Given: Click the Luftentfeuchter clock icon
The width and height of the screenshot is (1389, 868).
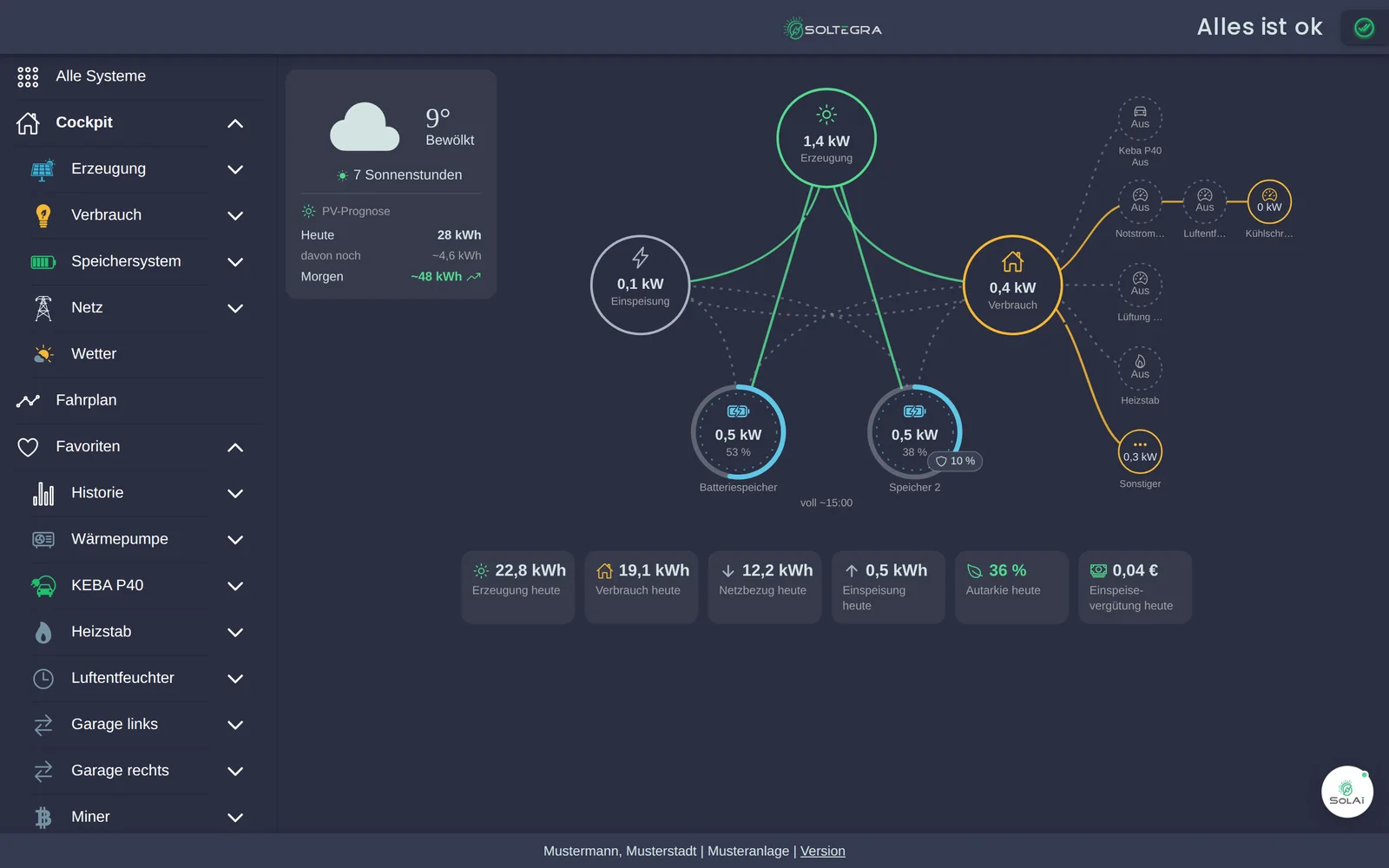Looking at the screenshot, I should (43, 678).
